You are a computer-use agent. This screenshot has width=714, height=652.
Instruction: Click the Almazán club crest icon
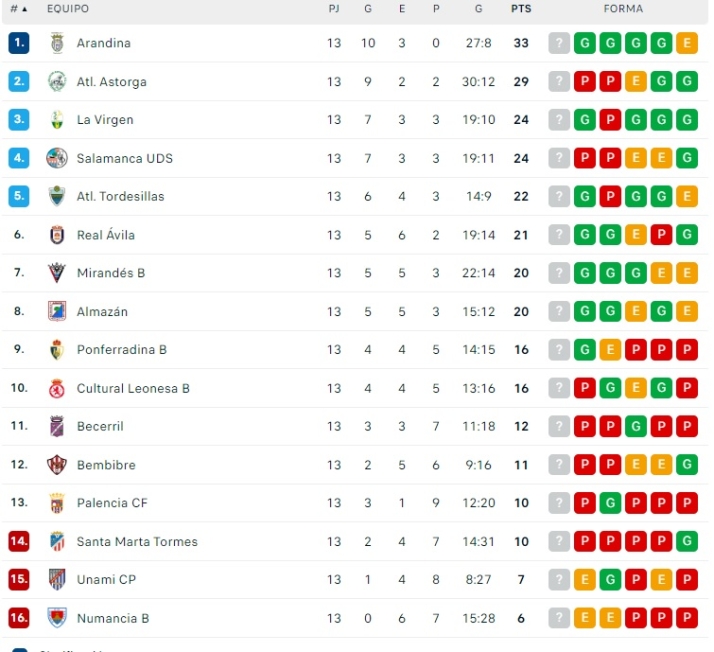tap(57, 311)
